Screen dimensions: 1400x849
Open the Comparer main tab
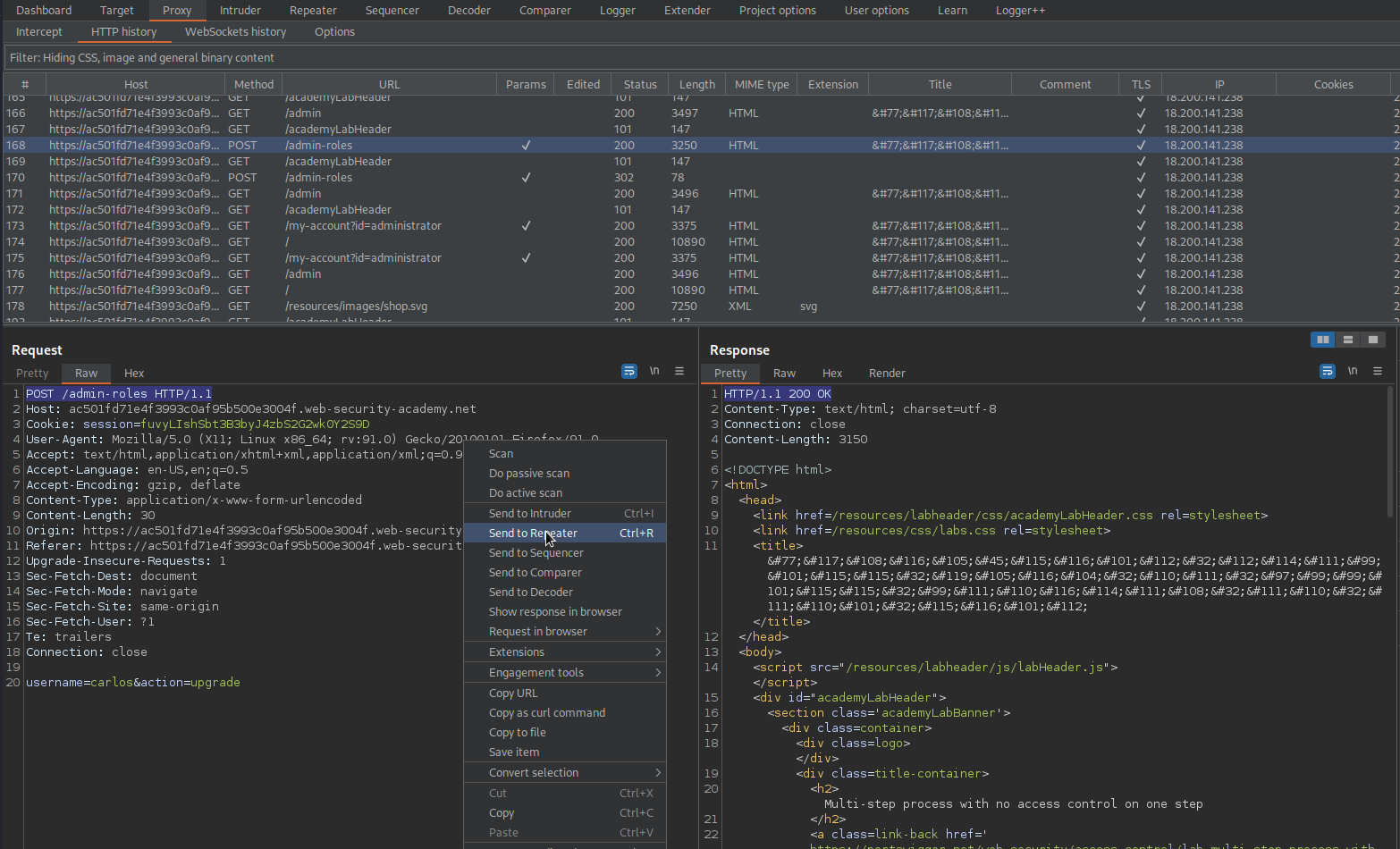click(545, 11)
